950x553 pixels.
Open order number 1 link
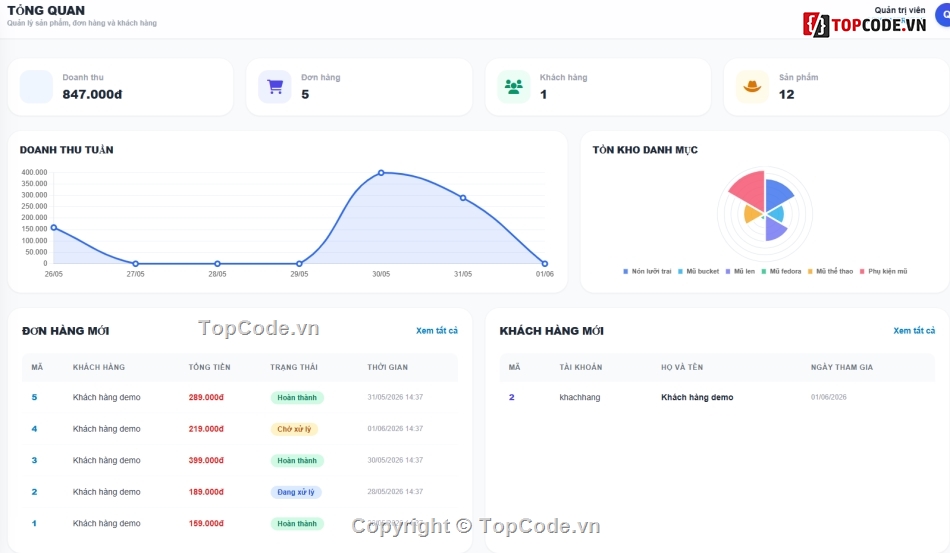coord(35,523)
